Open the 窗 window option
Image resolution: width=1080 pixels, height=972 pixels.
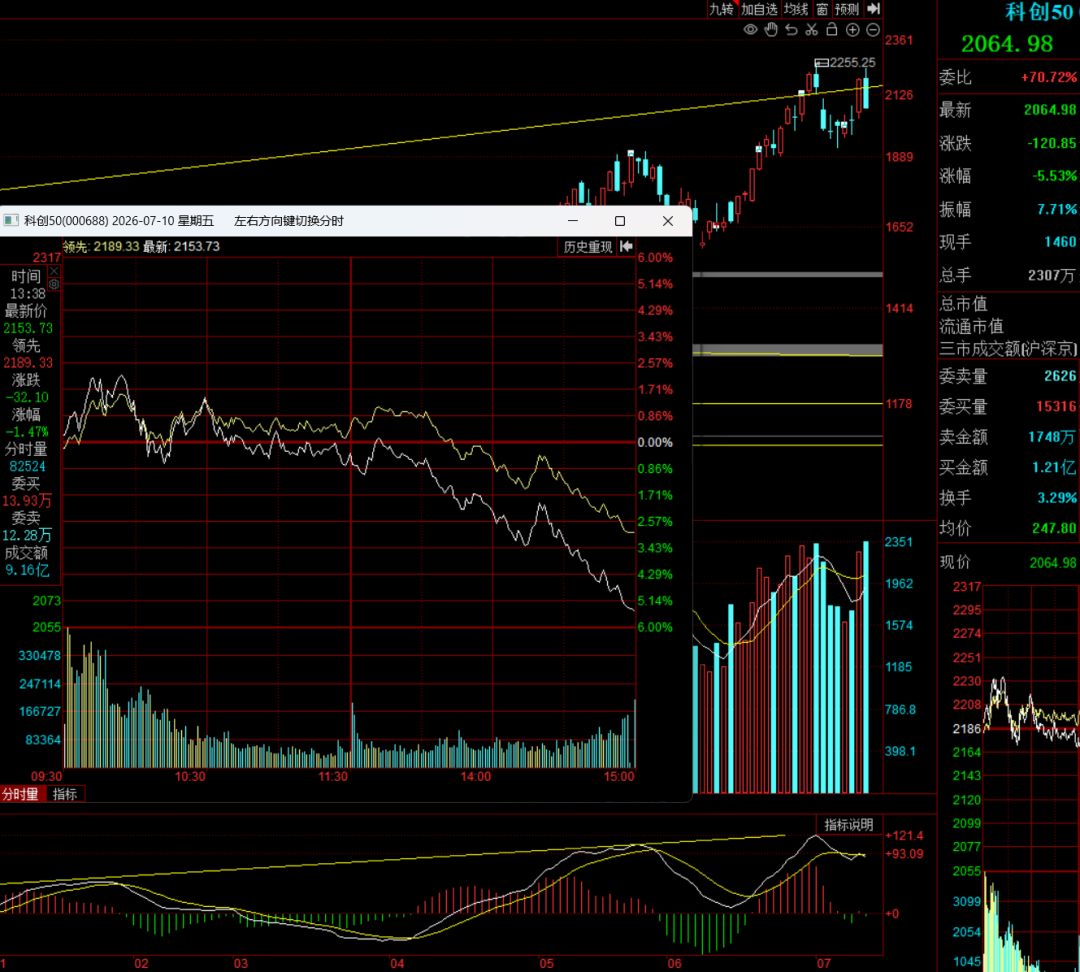pos(822,9)
